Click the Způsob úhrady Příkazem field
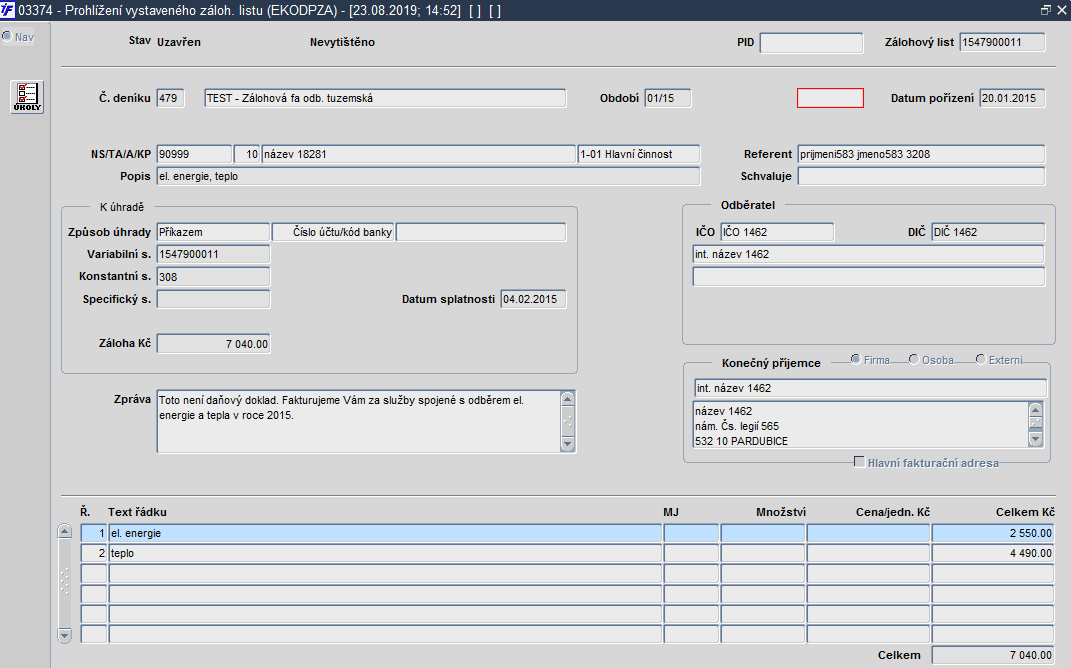 point(213,232)
